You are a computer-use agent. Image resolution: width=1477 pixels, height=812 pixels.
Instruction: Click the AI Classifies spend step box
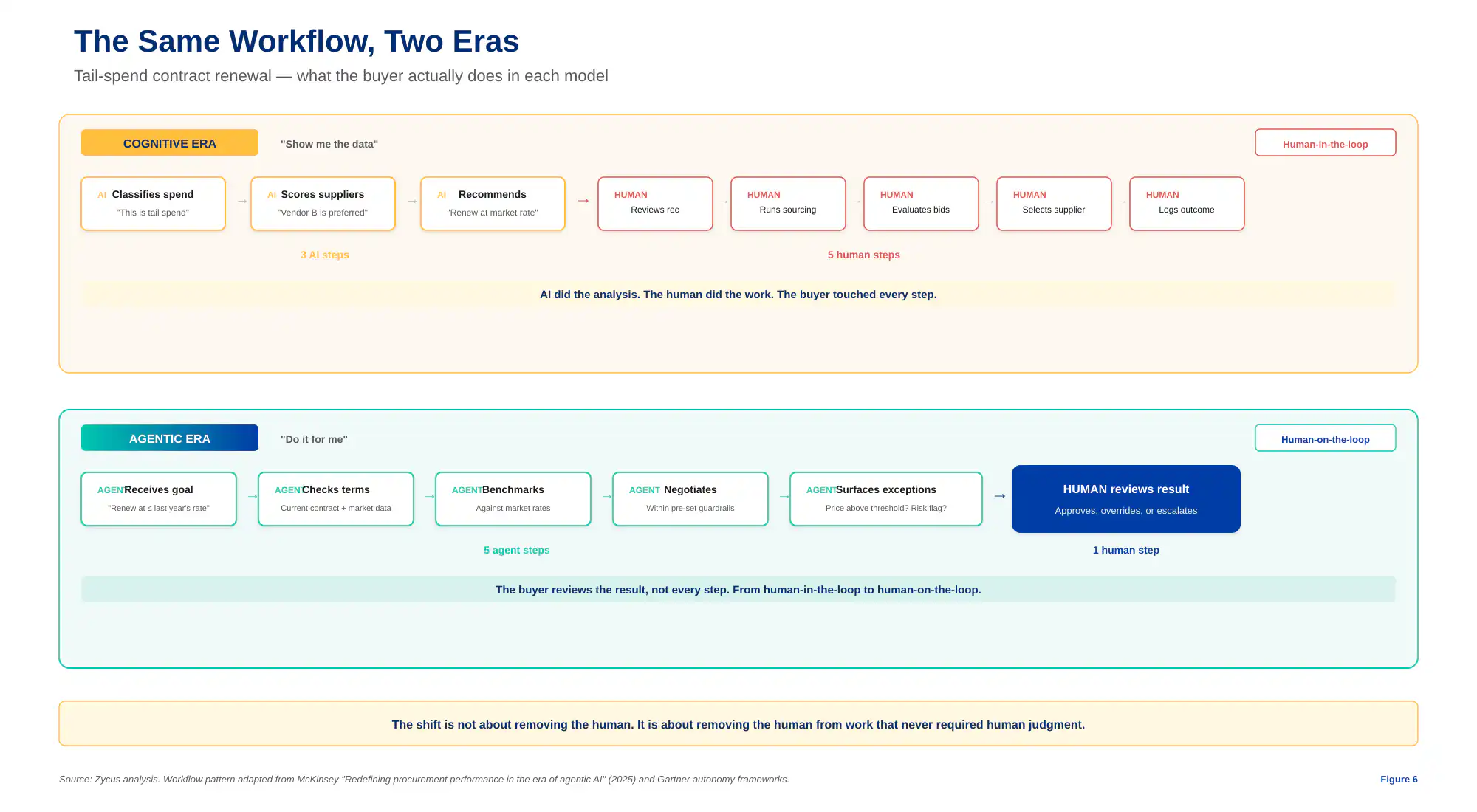pos(153,204)
